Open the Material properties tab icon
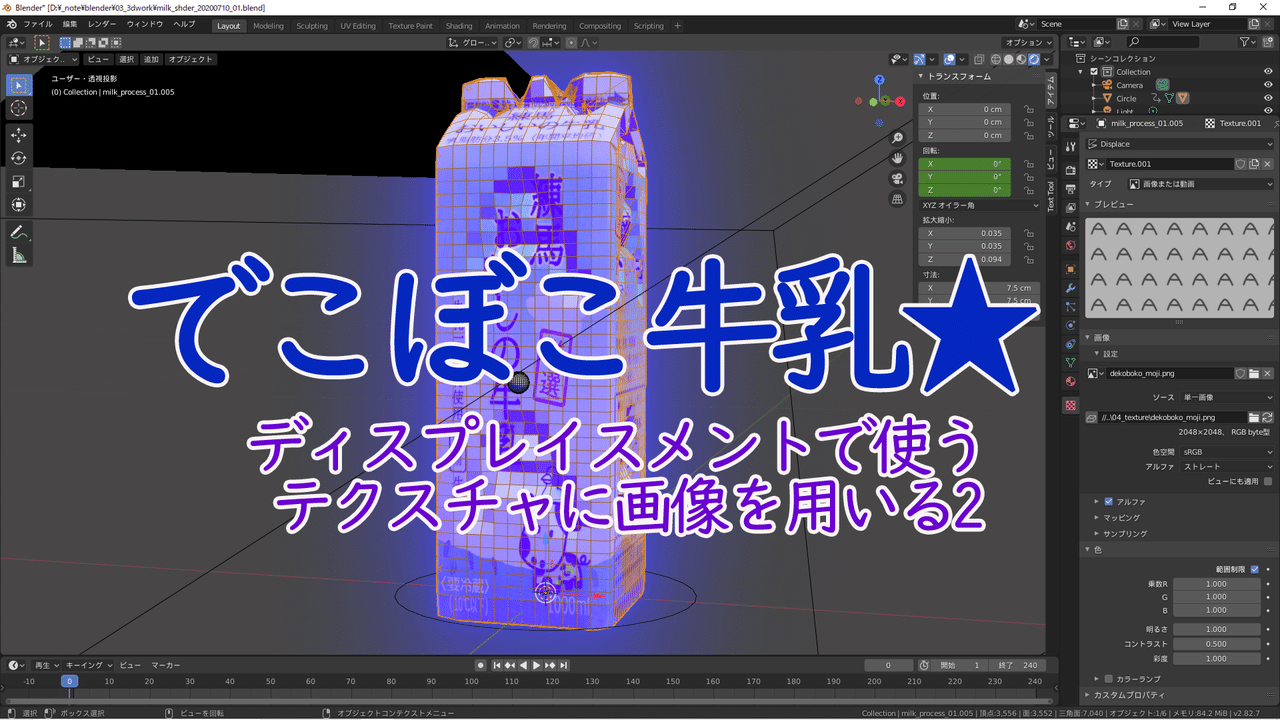Image resolution: width=1280 pixels, height=720 pixels. (x=1071, y=381)
